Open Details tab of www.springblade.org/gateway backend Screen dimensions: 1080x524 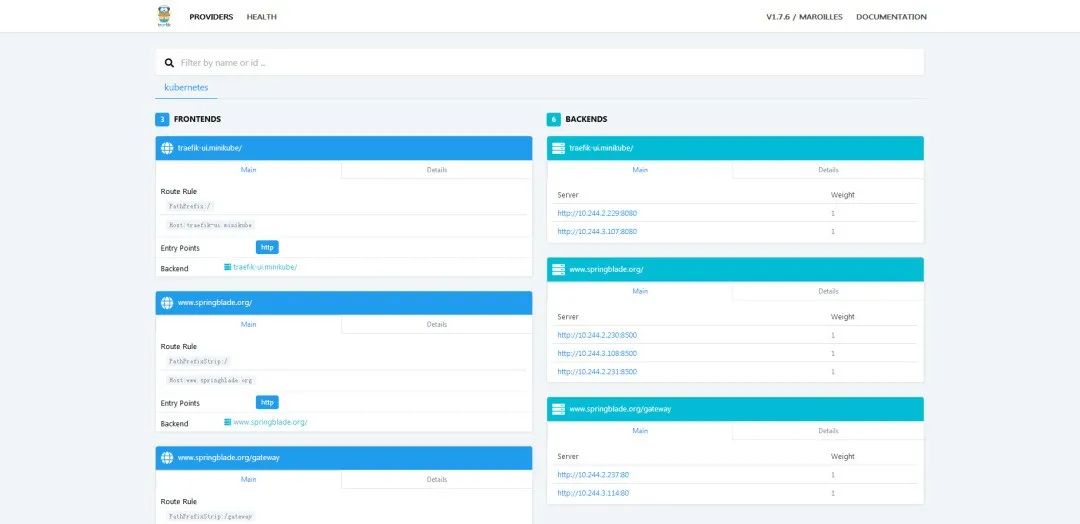tap(828, 430)
